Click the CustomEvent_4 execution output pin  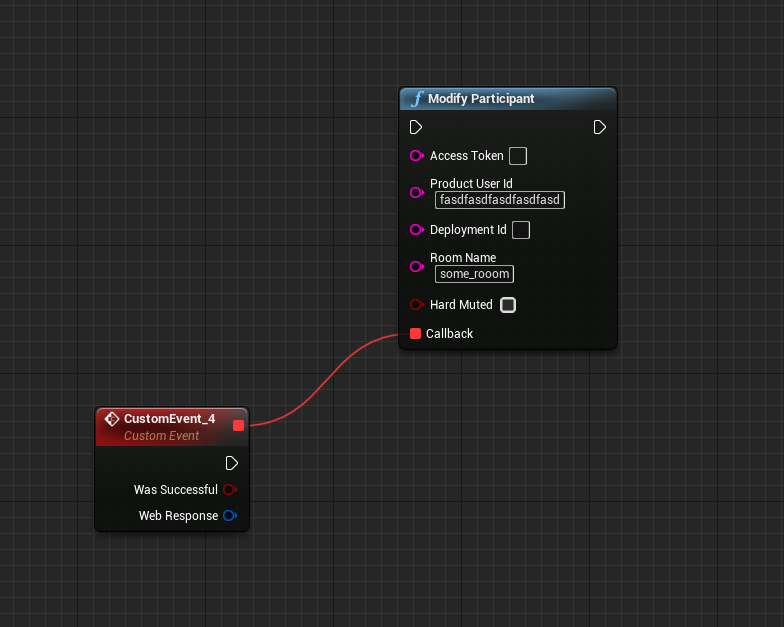point(232,463)
